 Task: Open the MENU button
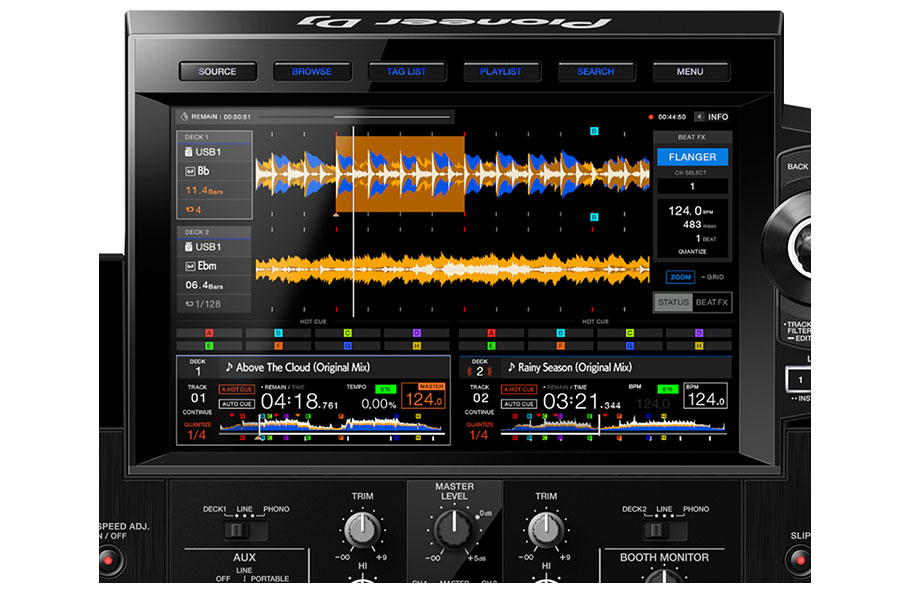(x=690, y=71)
